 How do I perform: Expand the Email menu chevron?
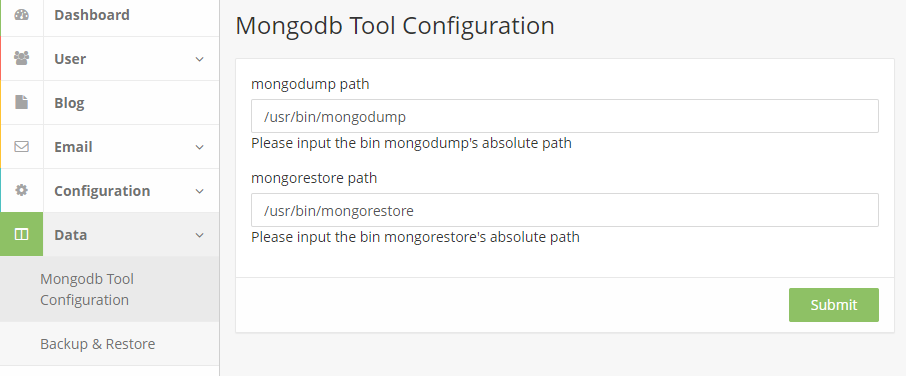(199, 147)
